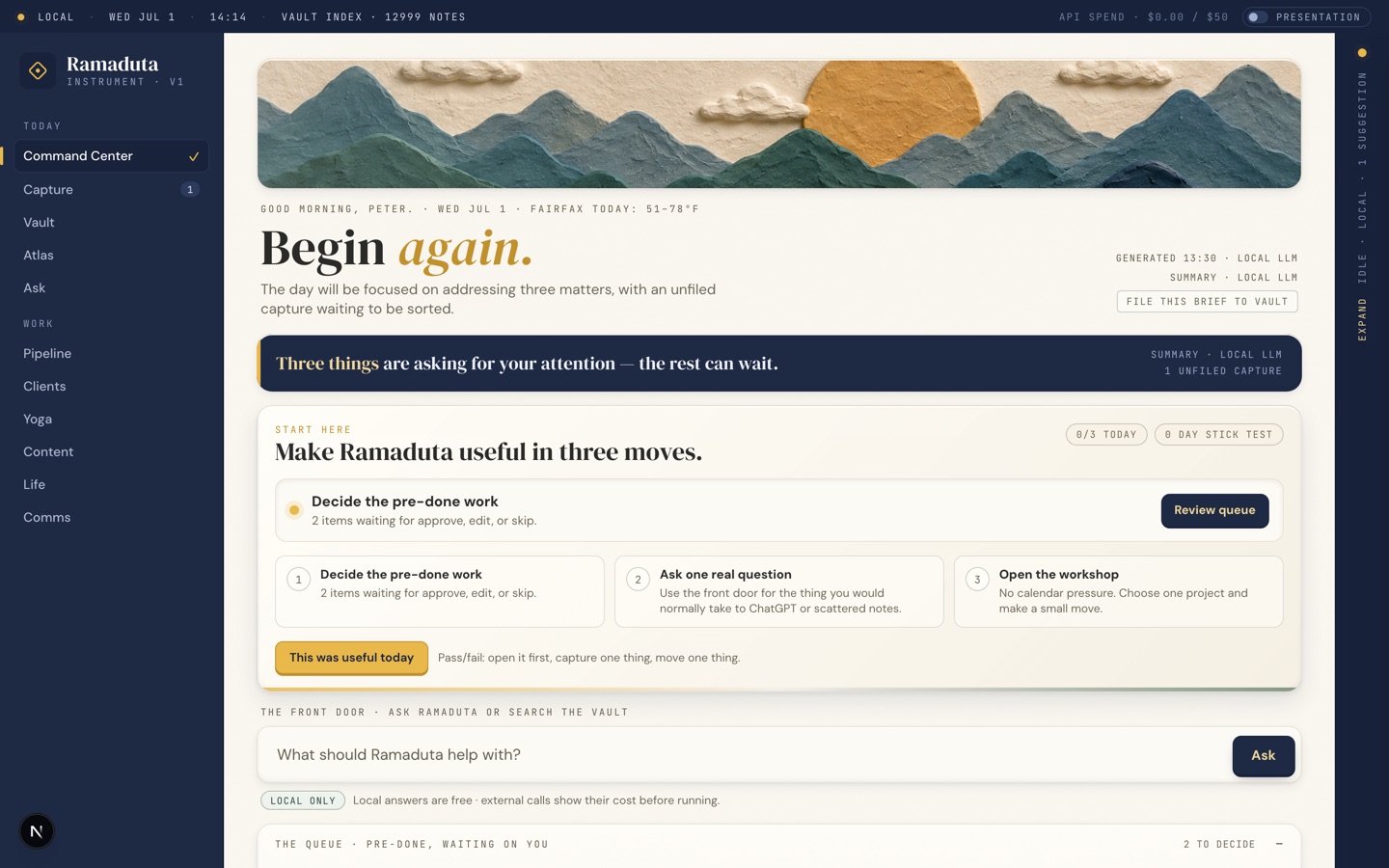Open the Decide the pre-done work card
This screenshot has width=1389, height=868.
pyautogui.click(x=440, y=591)
